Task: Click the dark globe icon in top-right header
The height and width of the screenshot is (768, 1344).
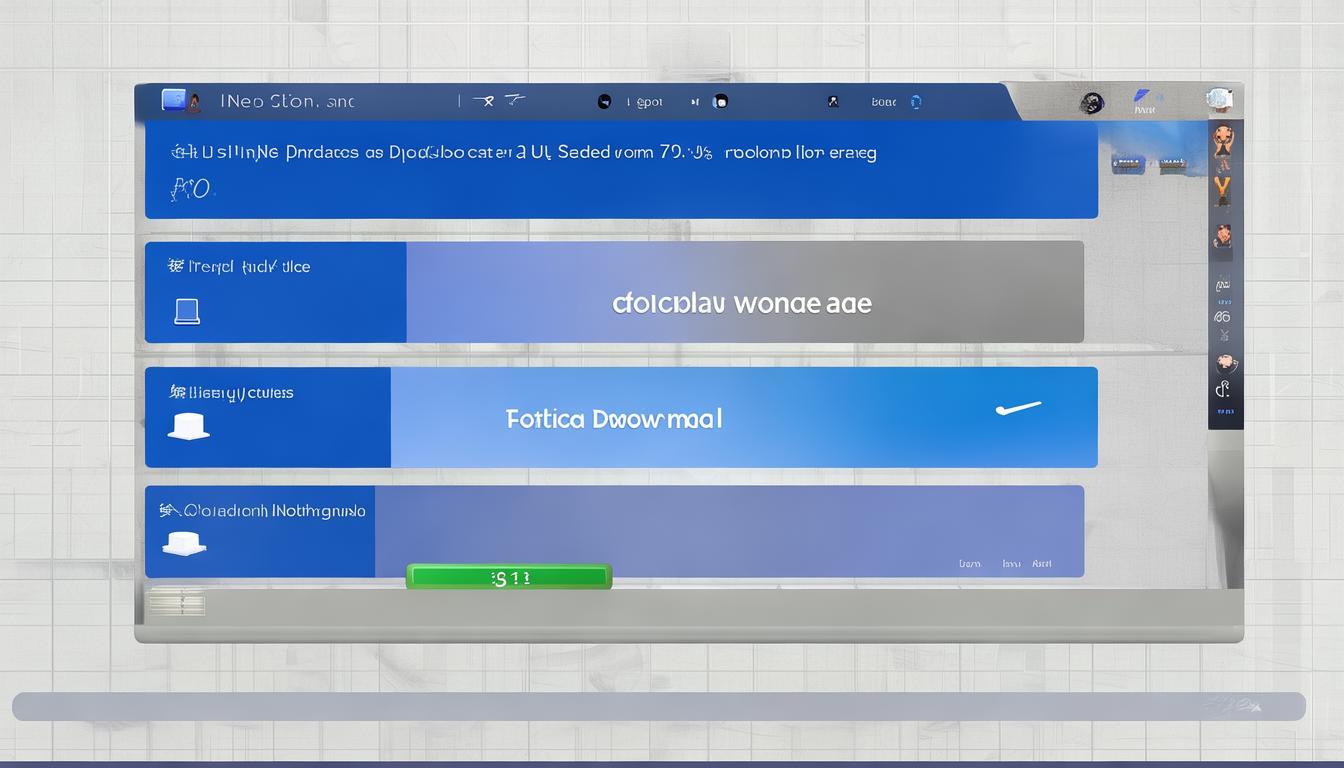Action: click(x=1091, y=103)
